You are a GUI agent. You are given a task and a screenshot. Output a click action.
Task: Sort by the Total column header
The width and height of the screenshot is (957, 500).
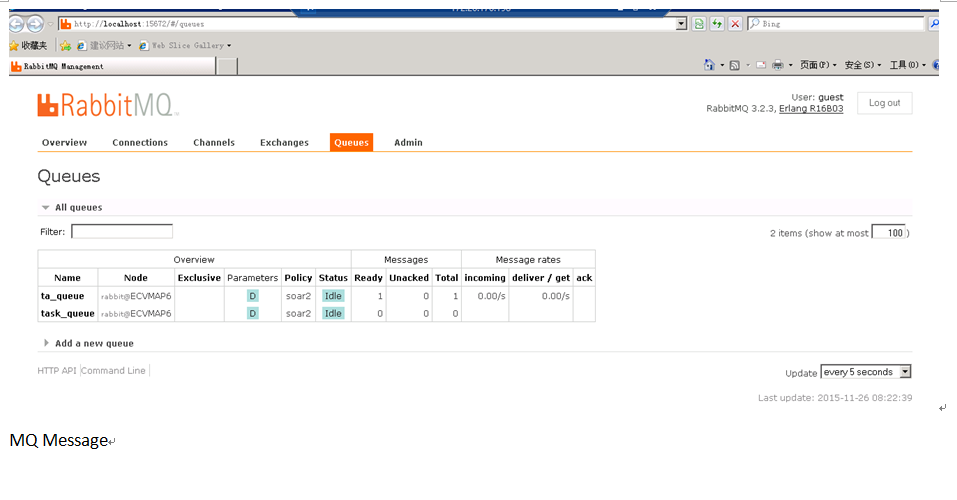click(446, 278)
